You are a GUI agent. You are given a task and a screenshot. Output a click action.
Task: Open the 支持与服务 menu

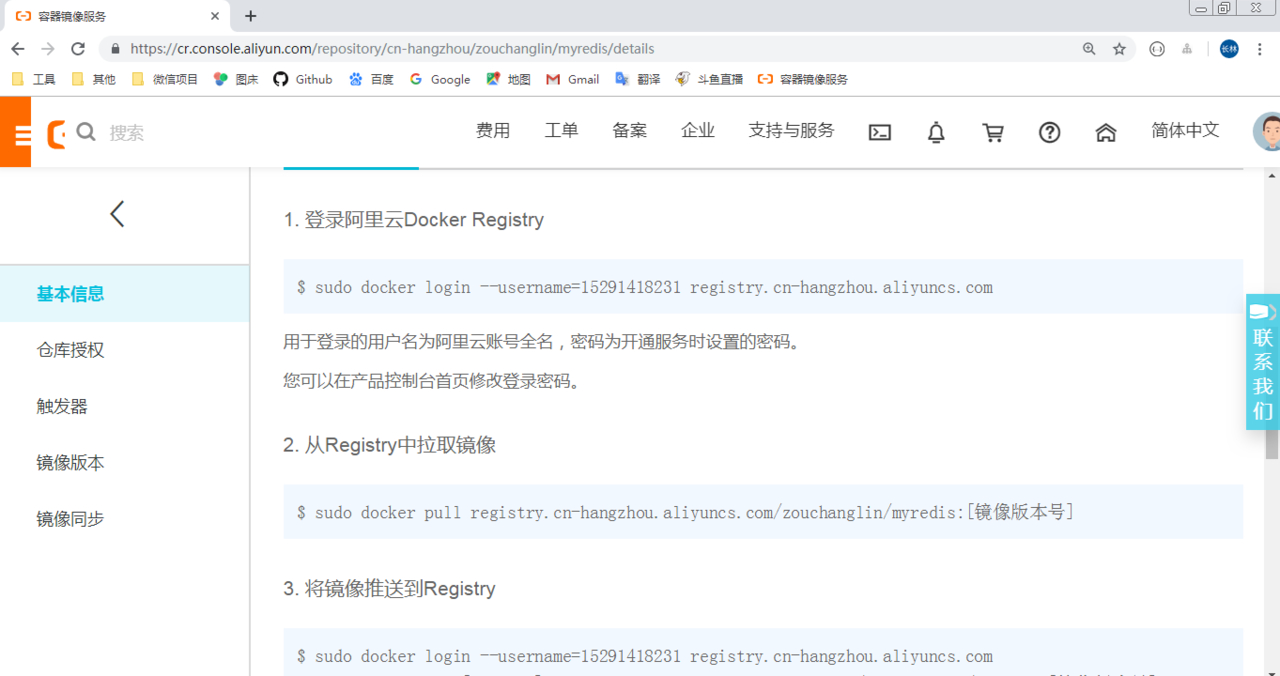pos(791,131)
